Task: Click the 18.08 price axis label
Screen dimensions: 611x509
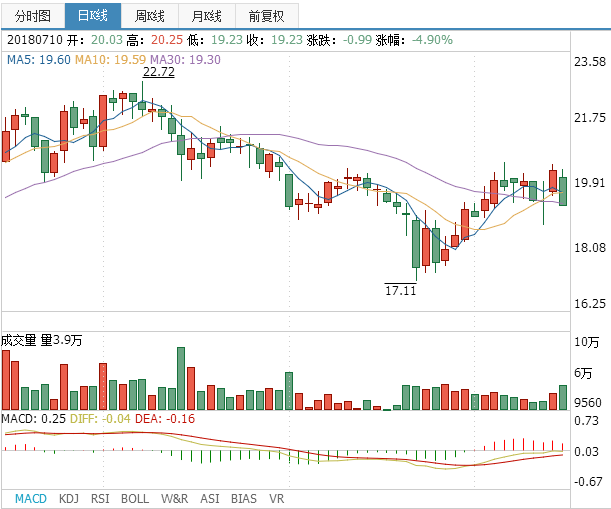Action: click(590, 247)
